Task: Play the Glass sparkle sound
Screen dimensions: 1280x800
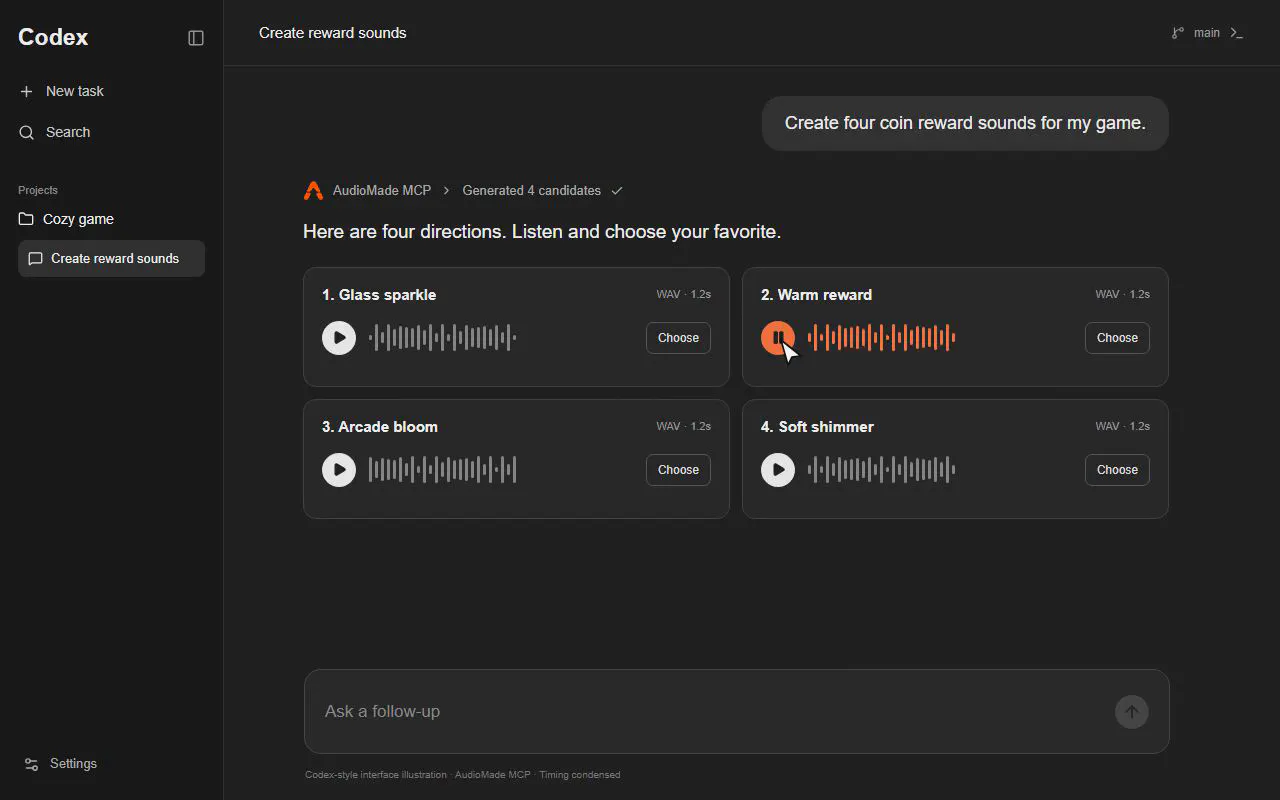Action: [339, 338]
